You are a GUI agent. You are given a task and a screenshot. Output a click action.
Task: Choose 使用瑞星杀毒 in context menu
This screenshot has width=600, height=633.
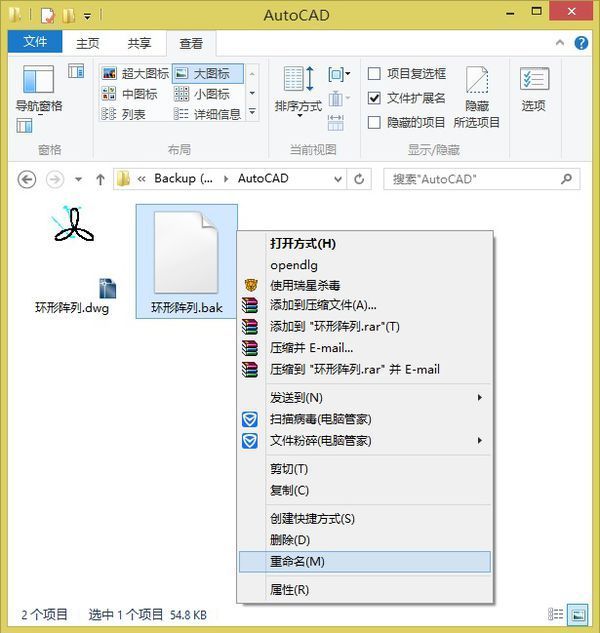pos(365,285)
